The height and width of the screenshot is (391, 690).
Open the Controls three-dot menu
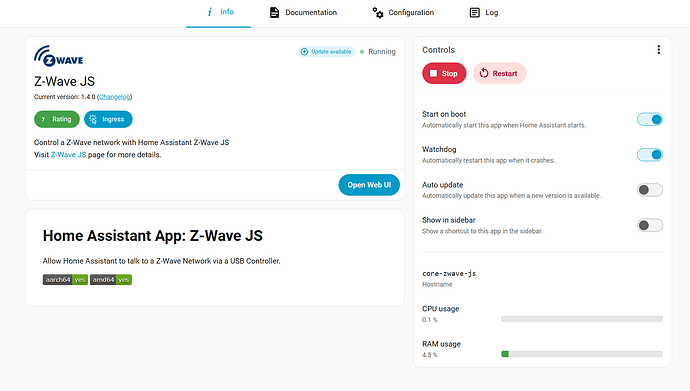point(659,50)
